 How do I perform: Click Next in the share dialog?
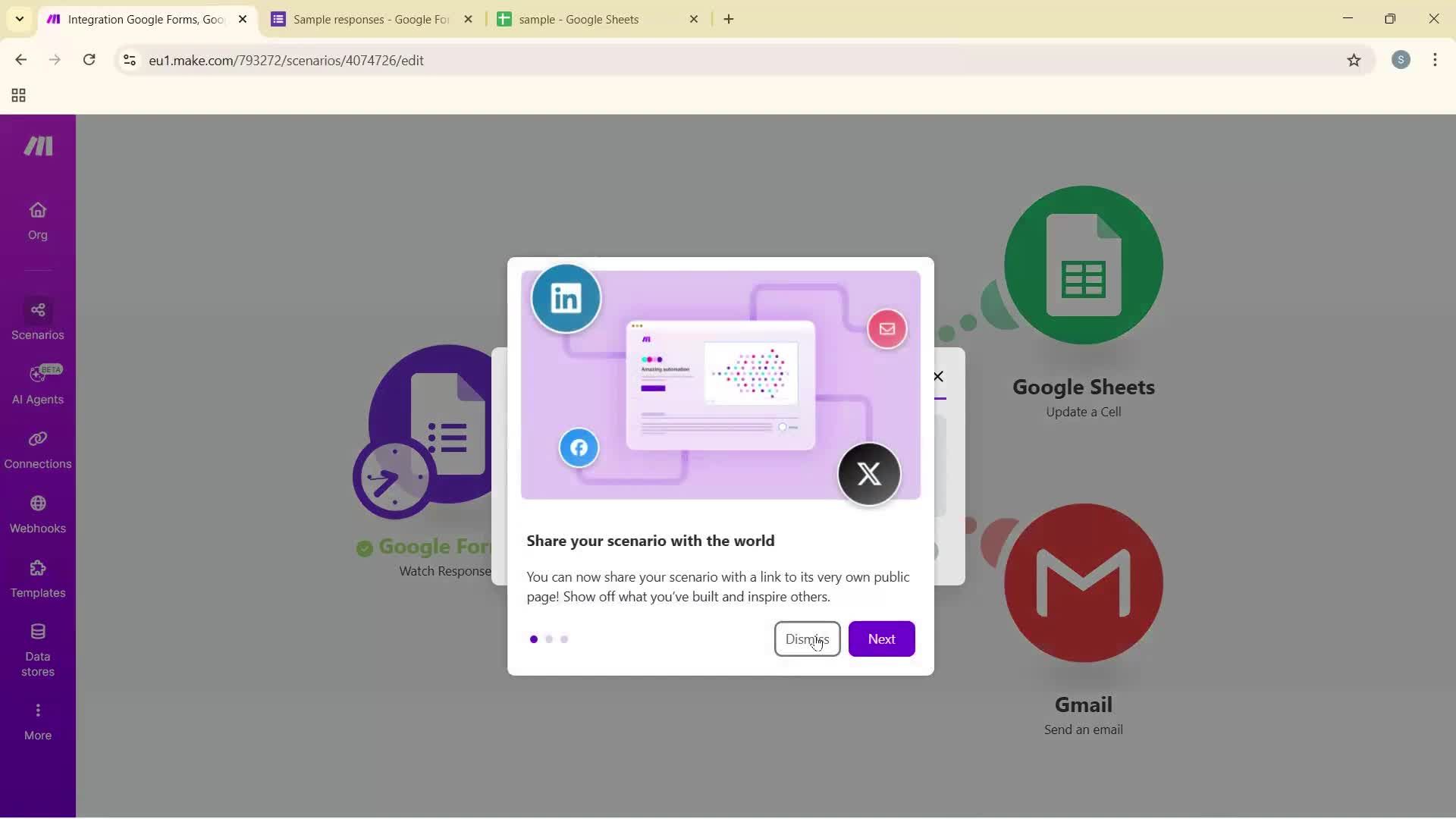pos(881,639)
